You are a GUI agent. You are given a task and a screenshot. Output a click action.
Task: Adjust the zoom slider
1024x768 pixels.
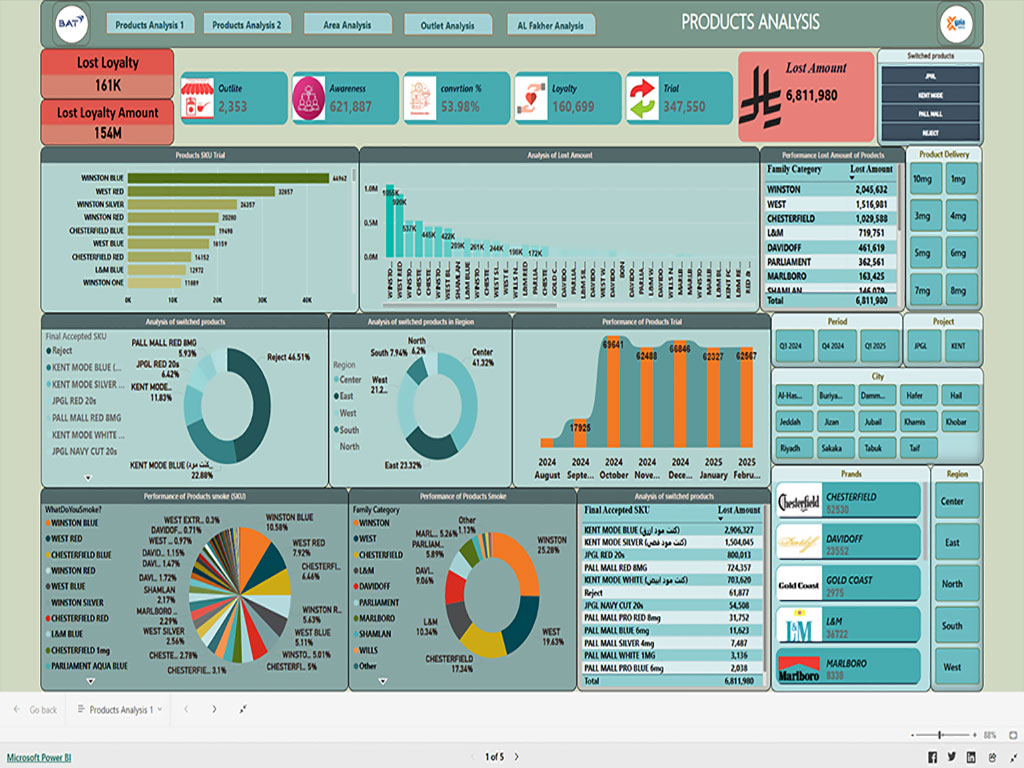[x=940, y=735]
